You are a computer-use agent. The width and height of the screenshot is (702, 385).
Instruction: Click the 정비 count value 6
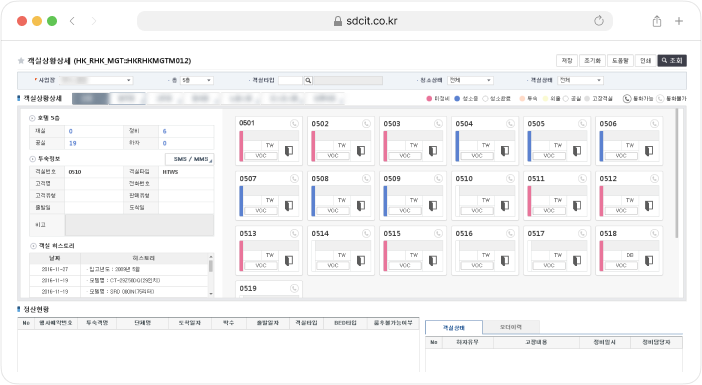tap(165, 131)
